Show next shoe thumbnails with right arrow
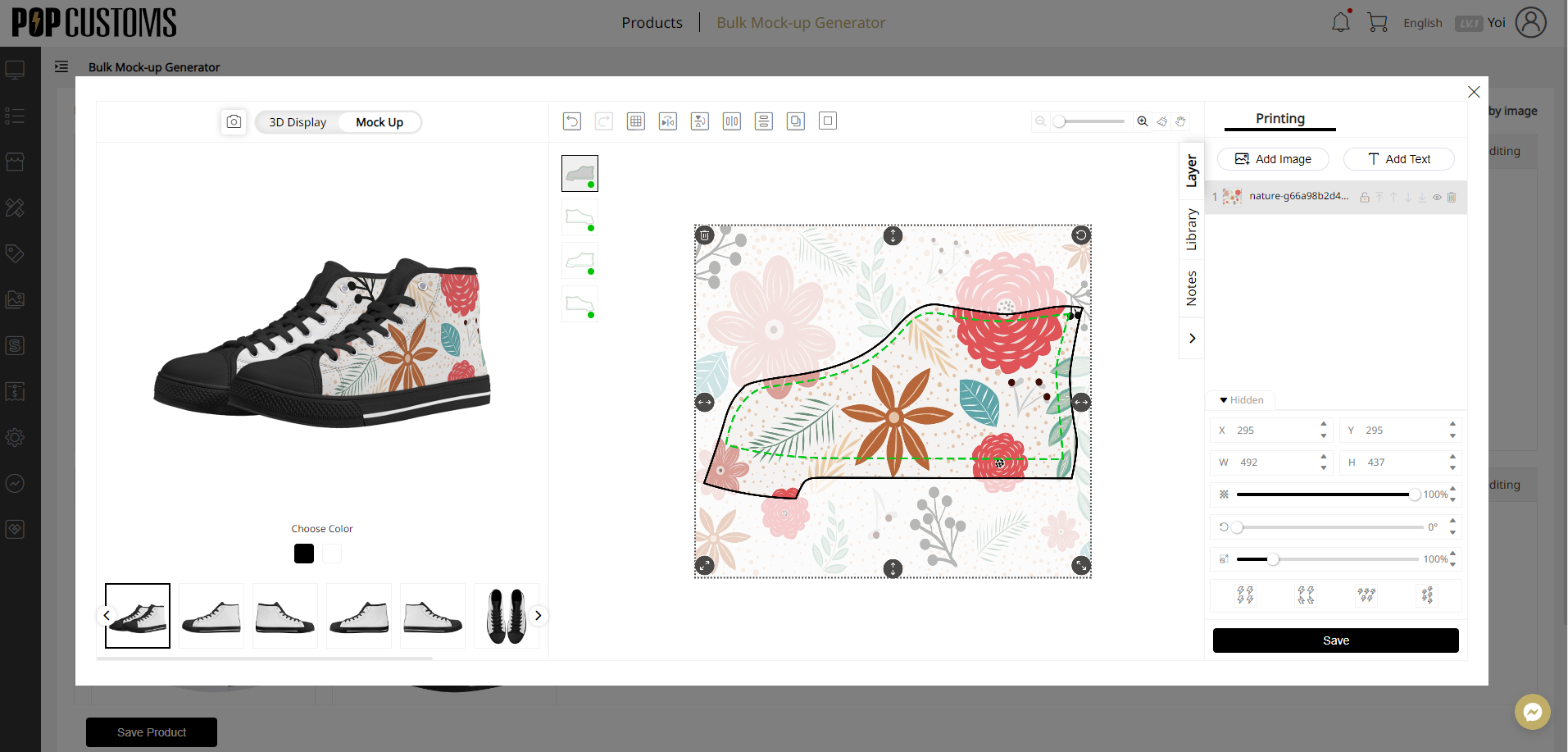The width and height of the screenshot is (1568, 752). pos(538,615)
